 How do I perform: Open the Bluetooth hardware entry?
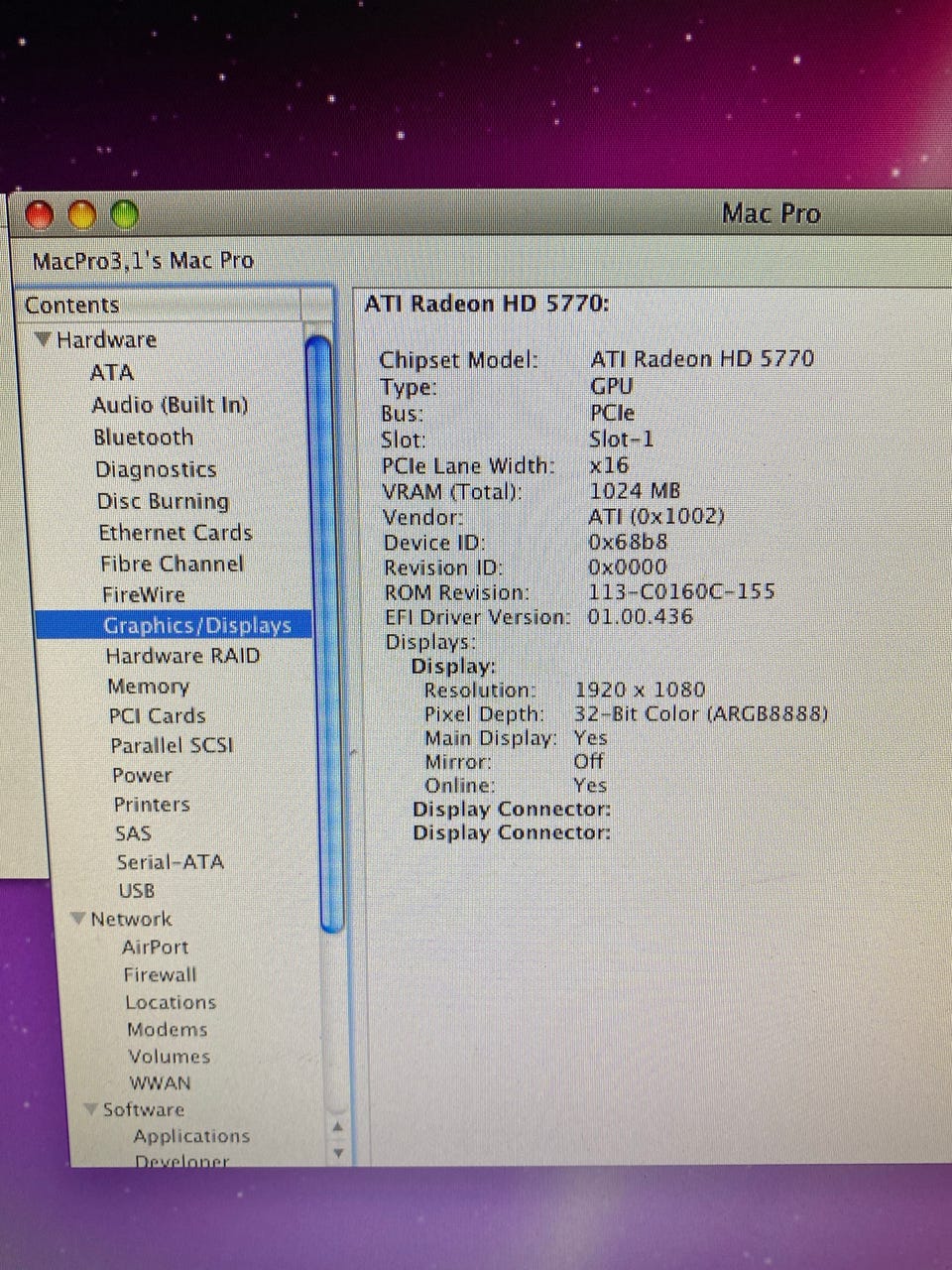coord(144,438)
